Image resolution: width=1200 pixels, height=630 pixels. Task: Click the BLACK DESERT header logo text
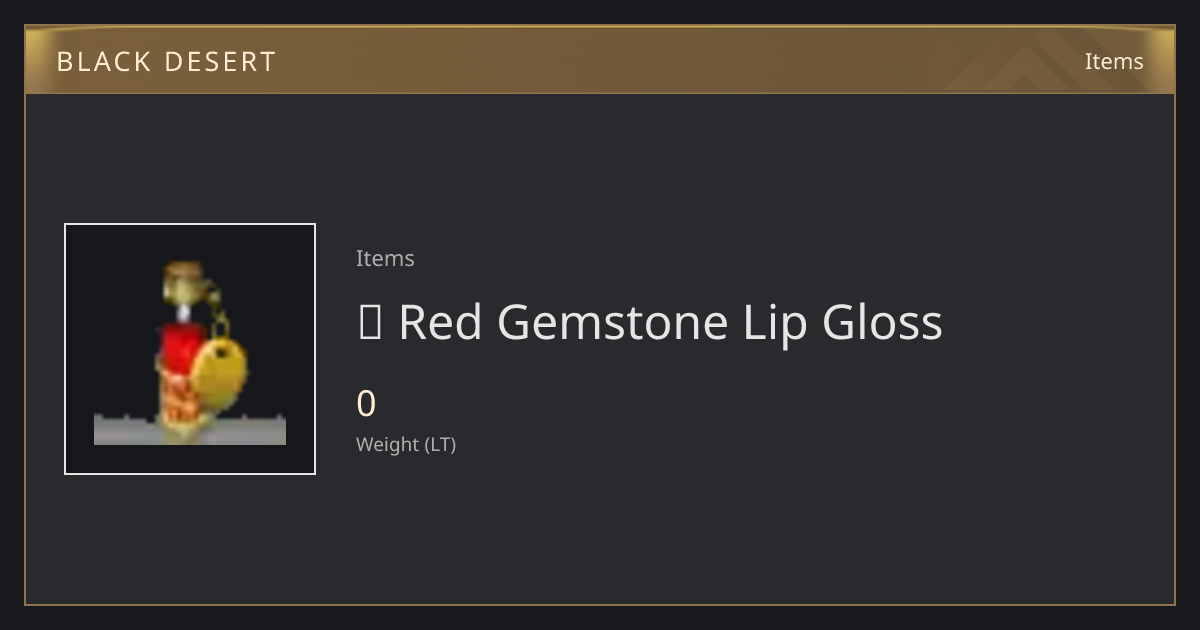[166, 62]
